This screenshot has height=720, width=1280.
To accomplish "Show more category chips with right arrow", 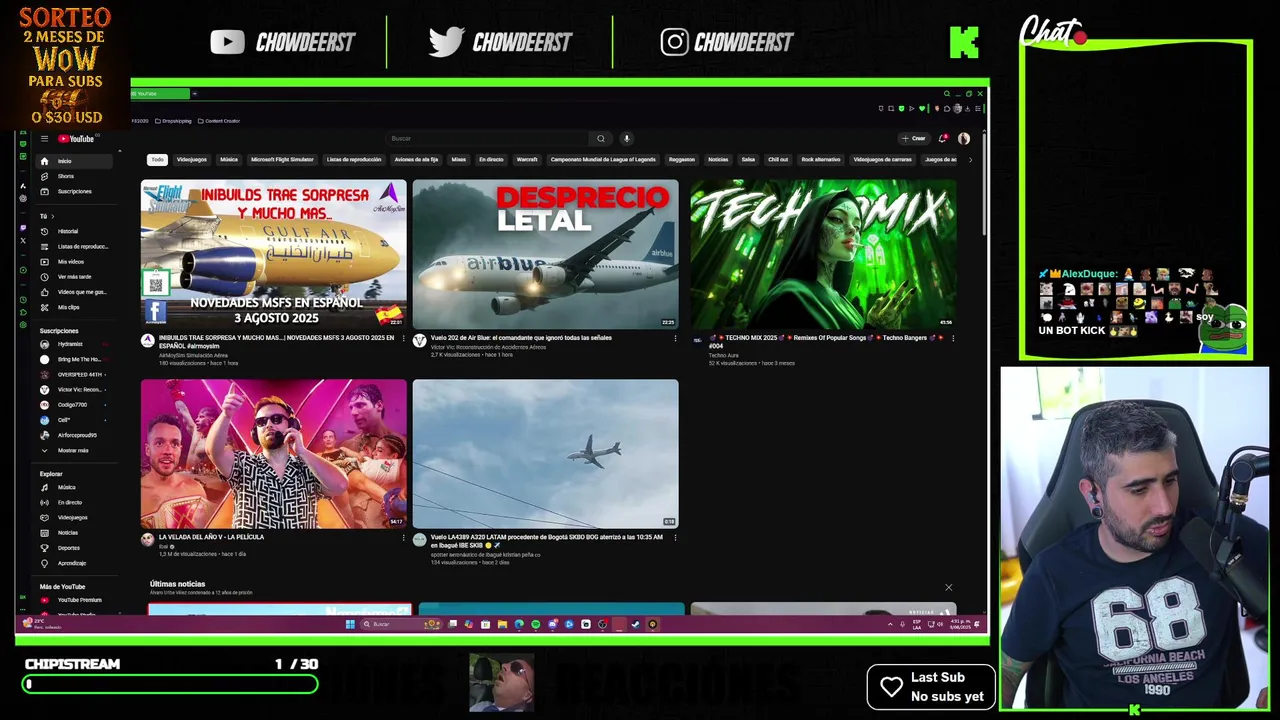I will [969, 160].
